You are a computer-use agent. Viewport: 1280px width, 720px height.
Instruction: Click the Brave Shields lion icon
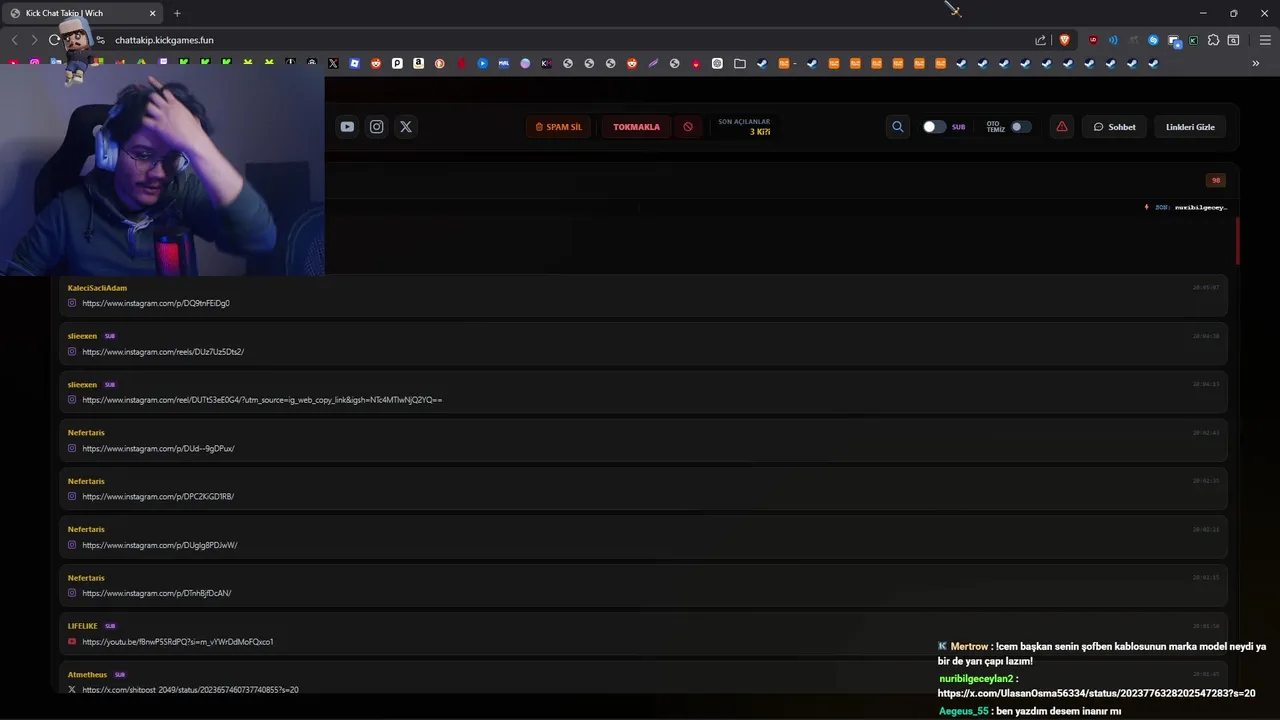pos(1064,40)
